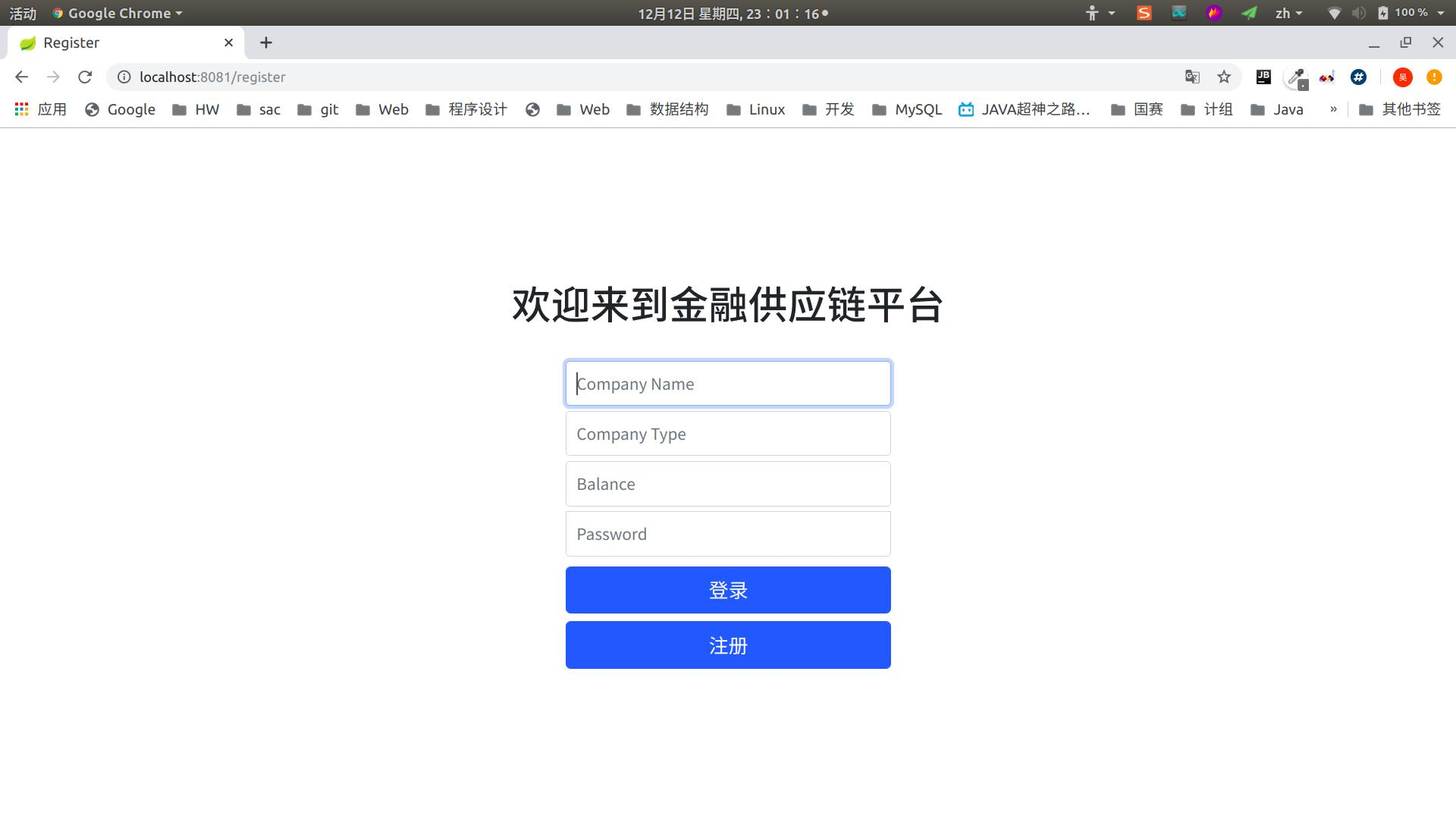Click the browser reload page icon
Image resolution: width=1456 pixels, height=819 pixels.
pos(85,77)
